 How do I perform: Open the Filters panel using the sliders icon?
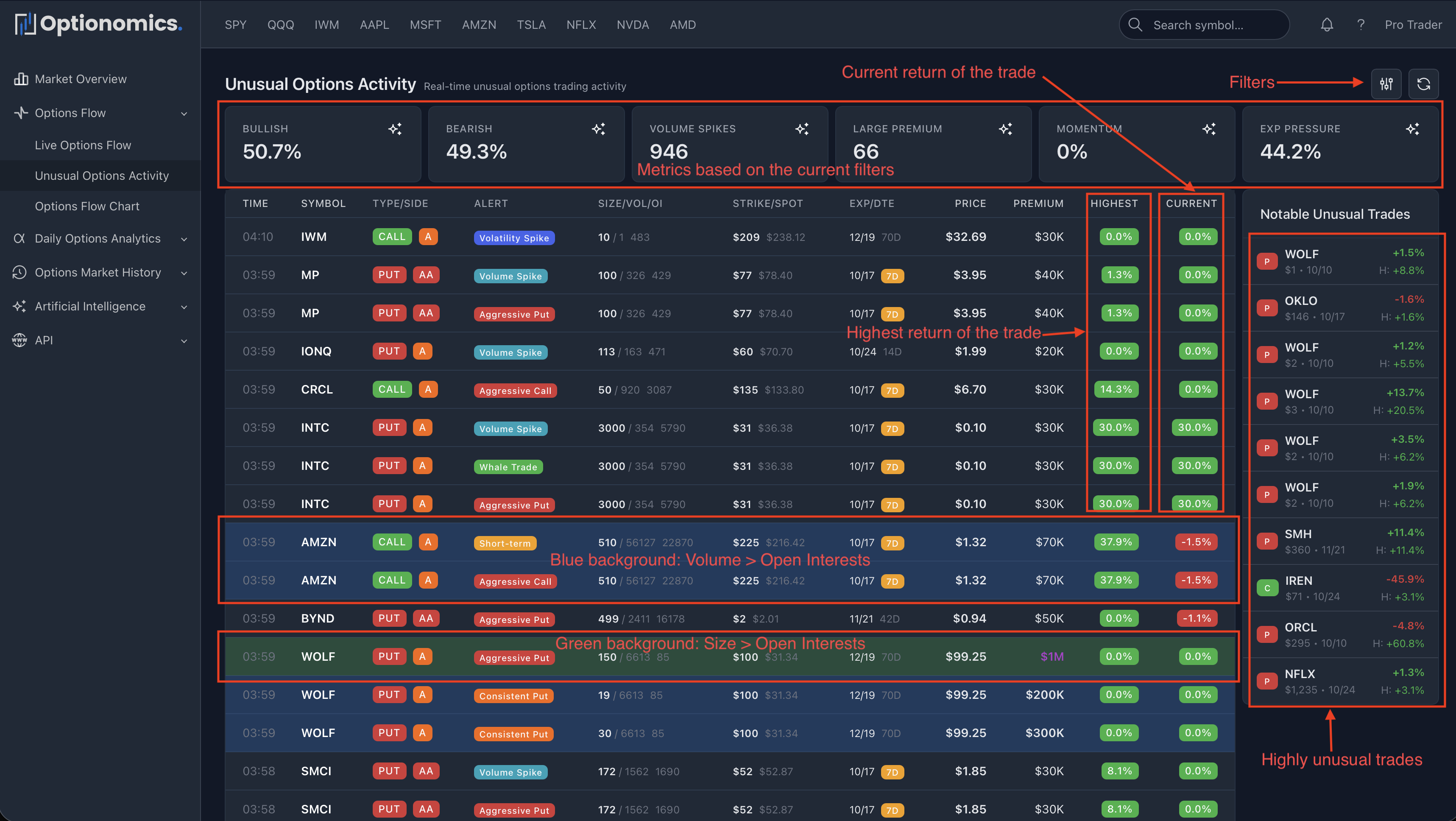pyautogui.click(x=1386, y=84)
